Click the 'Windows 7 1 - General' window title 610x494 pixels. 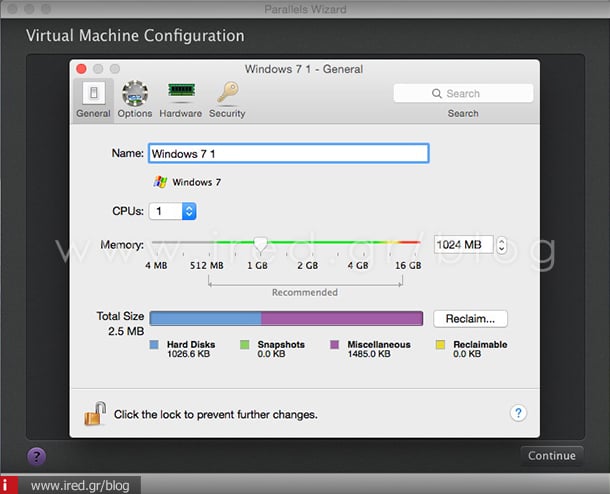pos(304,69)
